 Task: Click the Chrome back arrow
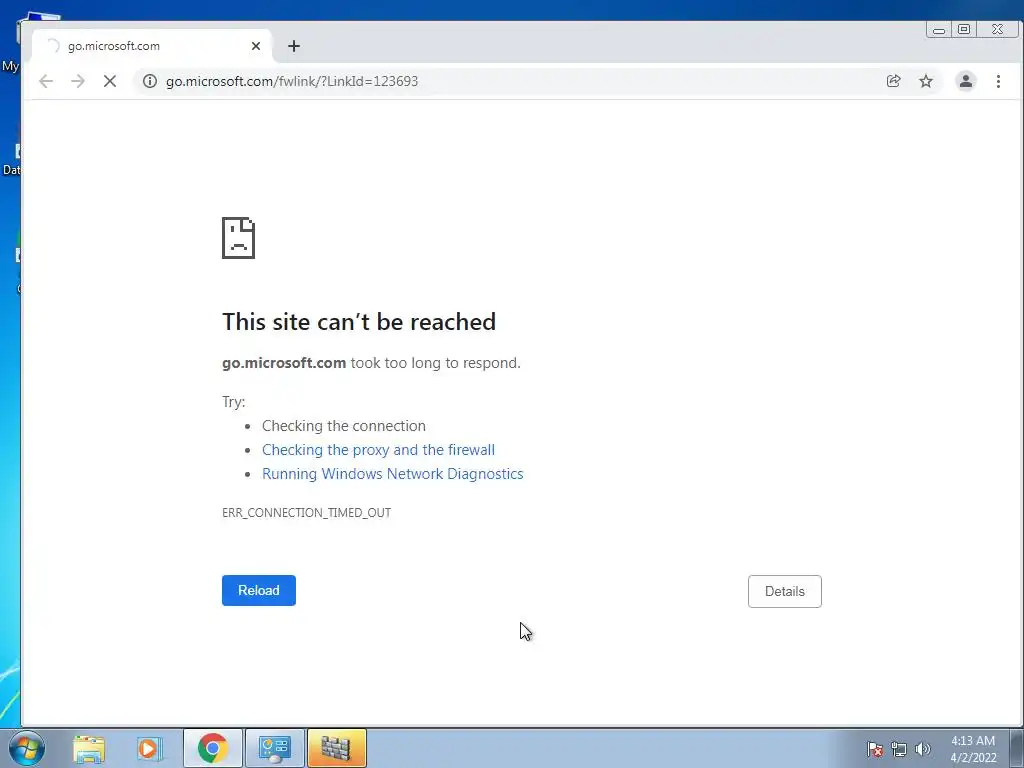pos(46,81)
